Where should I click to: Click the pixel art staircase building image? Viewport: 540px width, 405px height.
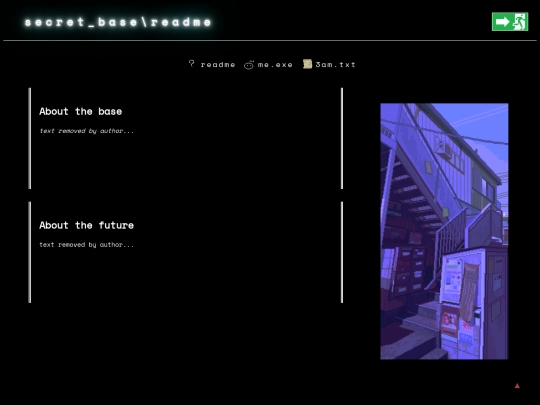[444, 231]
